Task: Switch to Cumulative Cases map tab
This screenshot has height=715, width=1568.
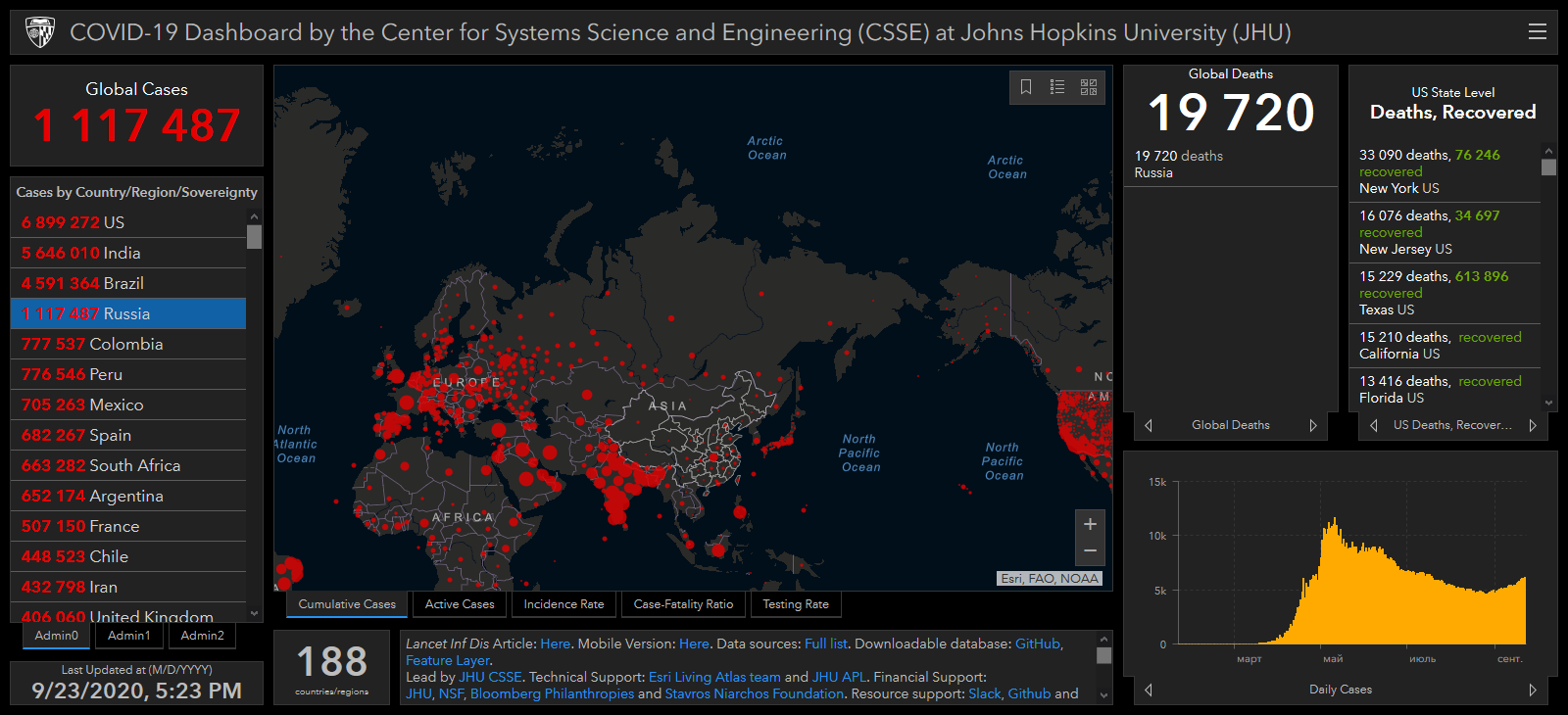Action: (x=347, y=604)
